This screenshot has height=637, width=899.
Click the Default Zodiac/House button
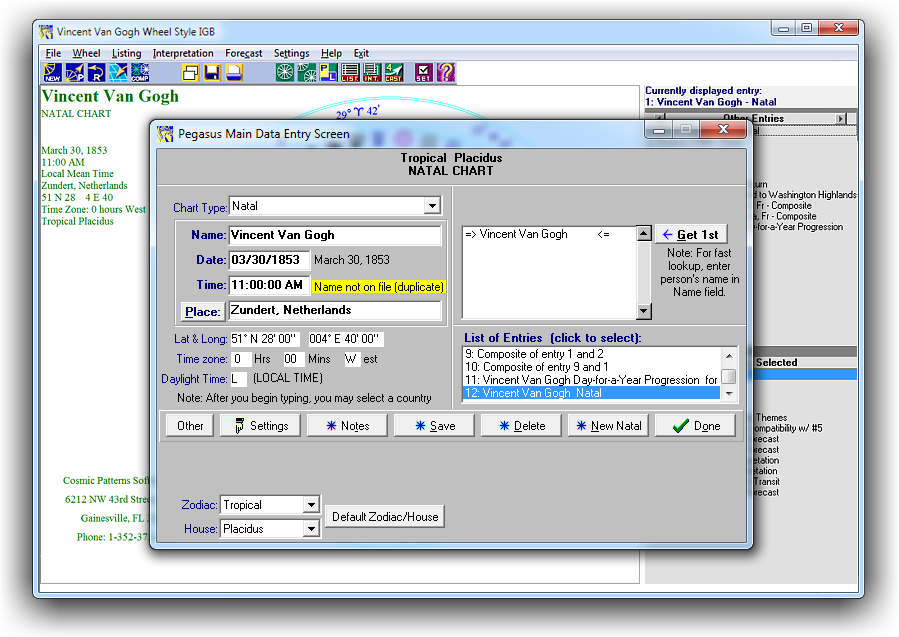point(384,517)
